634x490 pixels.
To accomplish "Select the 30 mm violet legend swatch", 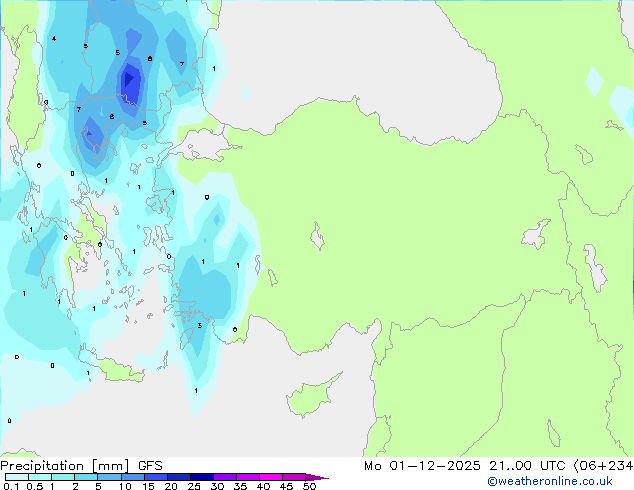I will [225, 477].
